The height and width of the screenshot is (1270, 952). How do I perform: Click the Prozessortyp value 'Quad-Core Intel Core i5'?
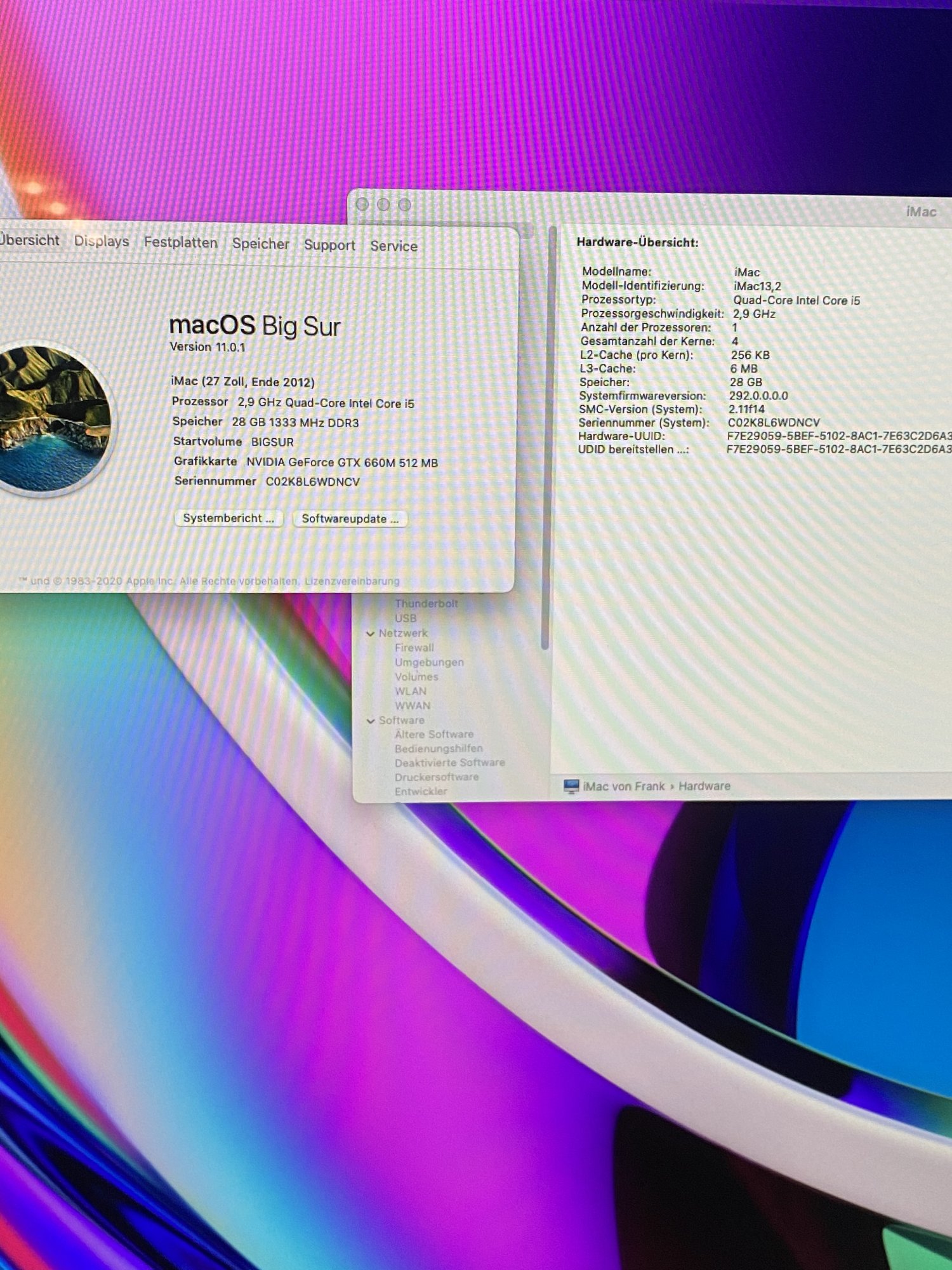(x=797, y=300)
